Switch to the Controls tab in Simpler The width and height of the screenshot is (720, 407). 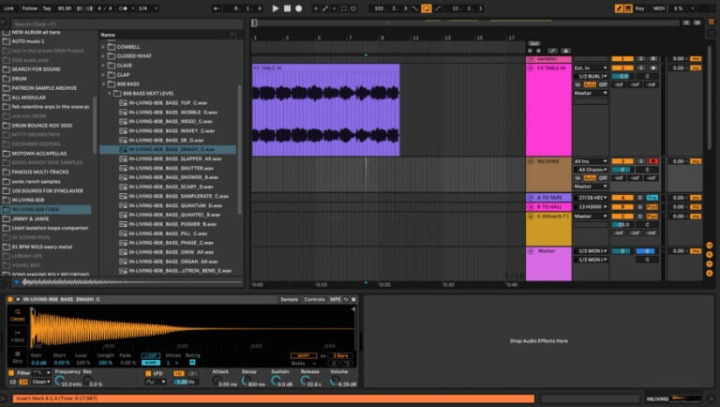[x=314, y=300]
